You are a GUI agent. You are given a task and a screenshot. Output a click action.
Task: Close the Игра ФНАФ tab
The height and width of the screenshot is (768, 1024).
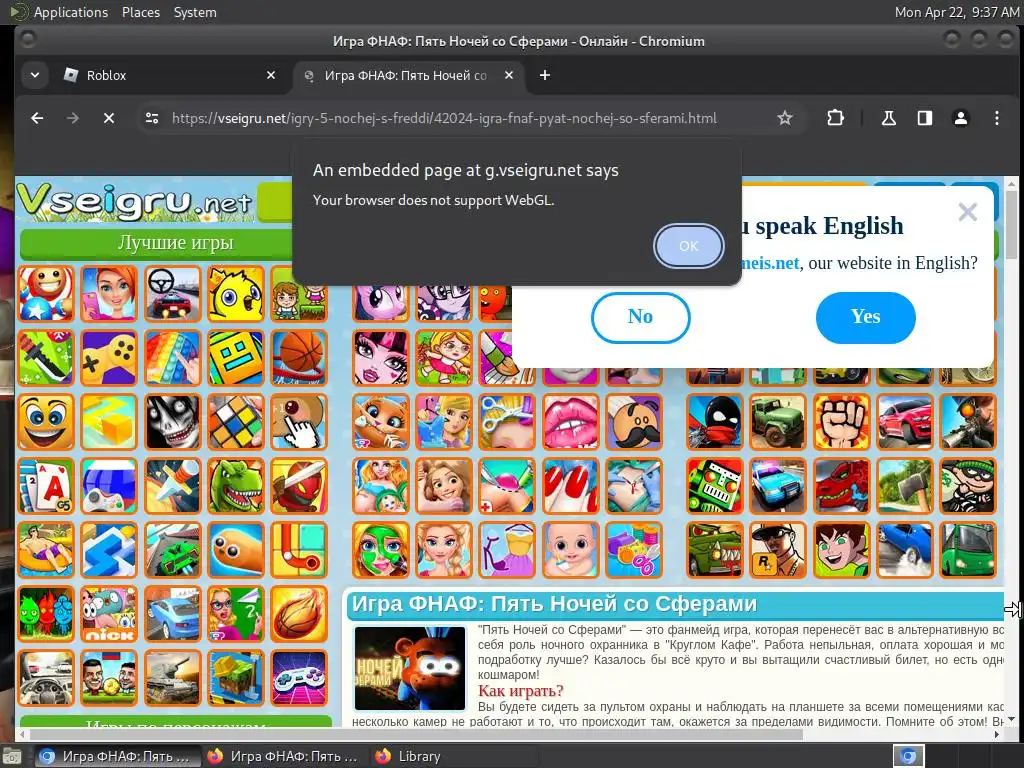(x=509, y=75)
